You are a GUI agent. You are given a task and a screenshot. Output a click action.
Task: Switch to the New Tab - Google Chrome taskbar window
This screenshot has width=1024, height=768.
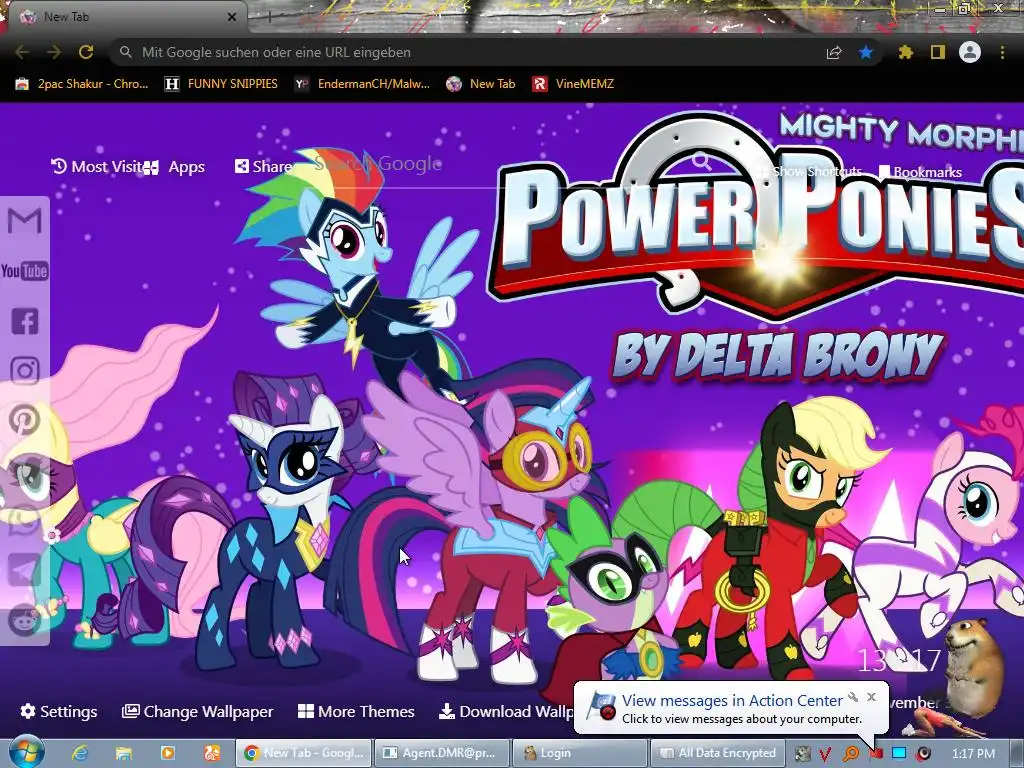(303, 753)
